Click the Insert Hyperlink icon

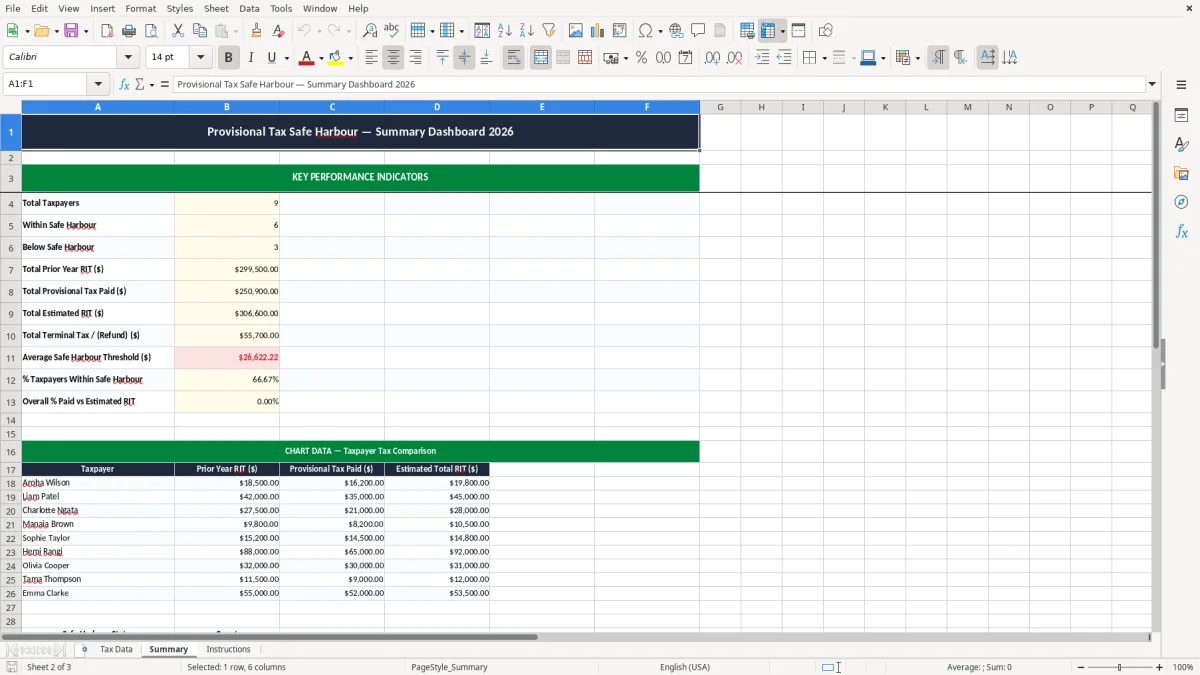point(677,31)
